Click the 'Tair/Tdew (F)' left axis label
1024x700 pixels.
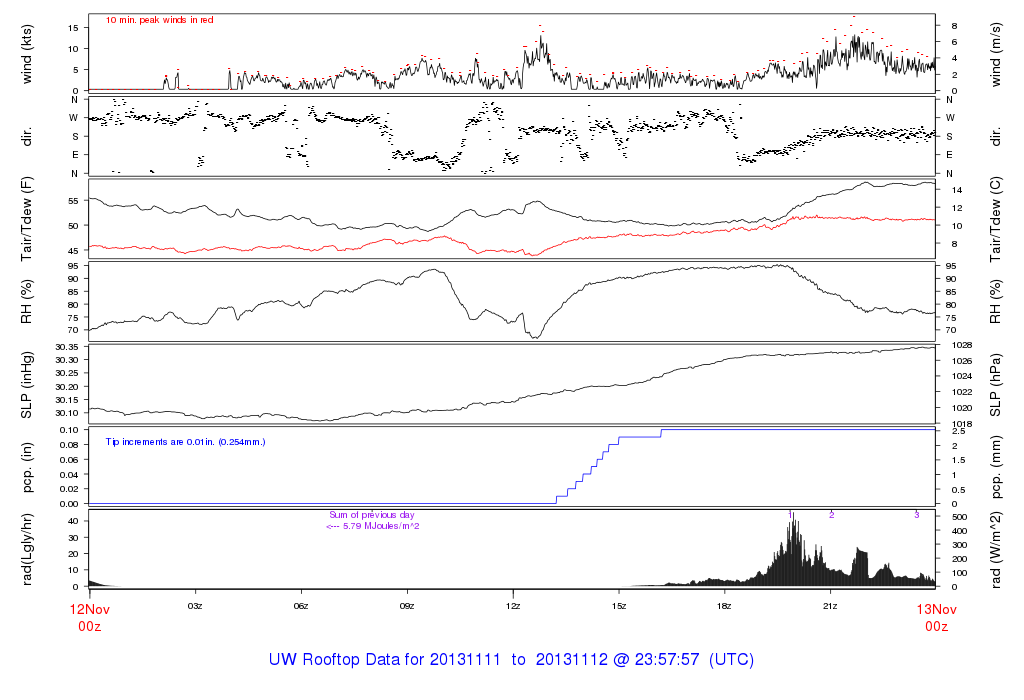pos(27,219)
